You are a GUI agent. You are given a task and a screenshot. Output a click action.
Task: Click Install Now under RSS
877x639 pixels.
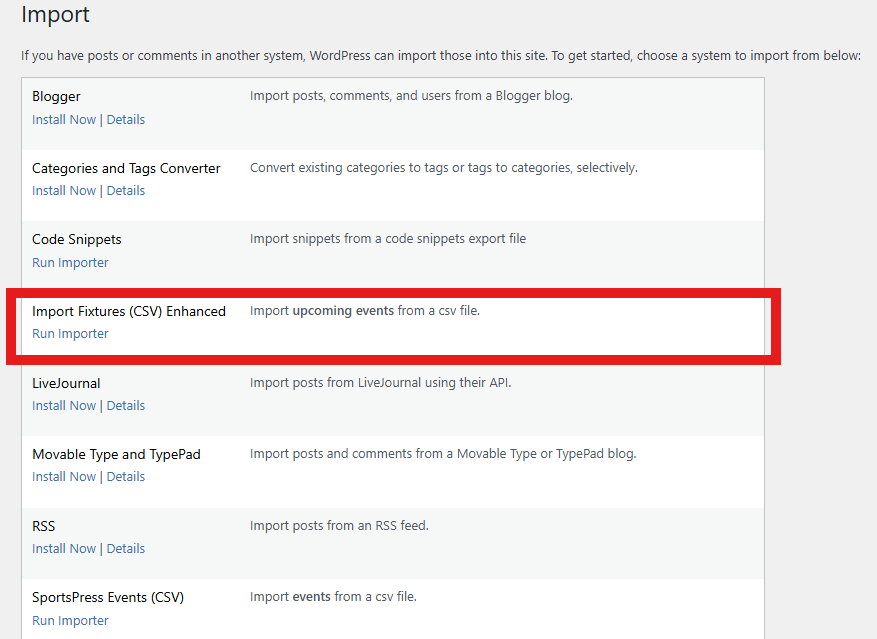[63, 548]
